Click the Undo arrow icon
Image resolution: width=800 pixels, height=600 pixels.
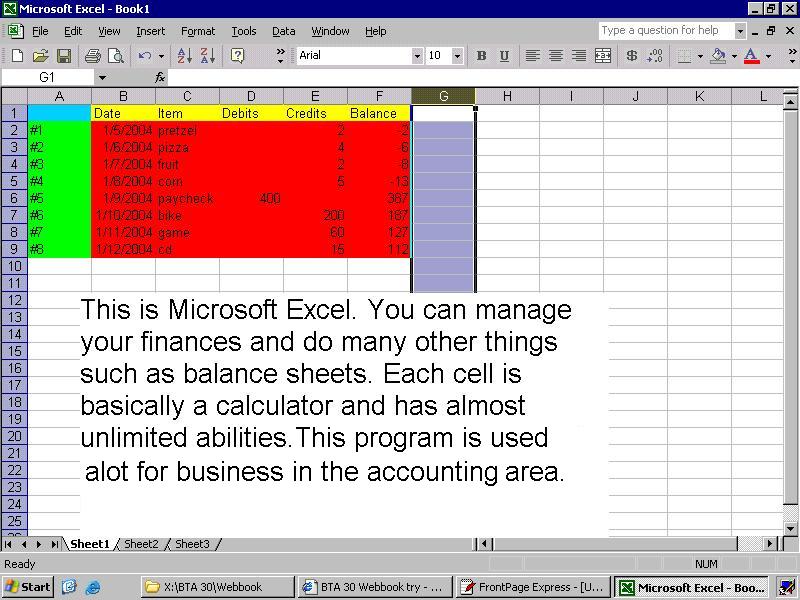(144, 56)
